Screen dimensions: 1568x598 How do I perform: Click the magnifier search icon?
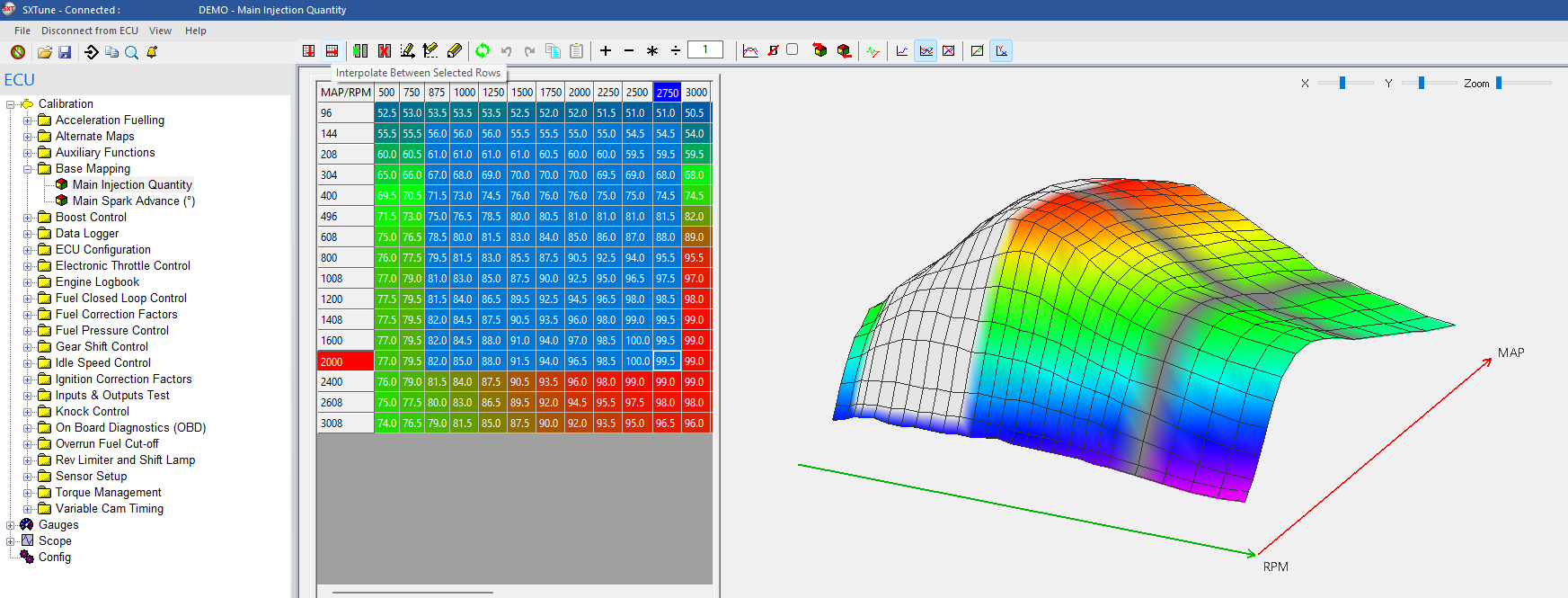(x=131, y=52)
